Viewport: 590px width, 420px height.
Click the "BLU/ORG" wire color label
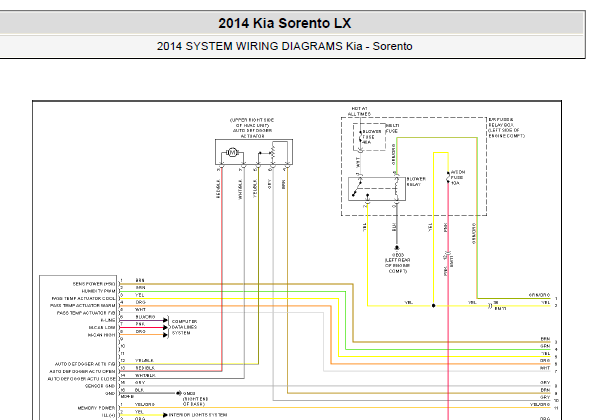145,317
